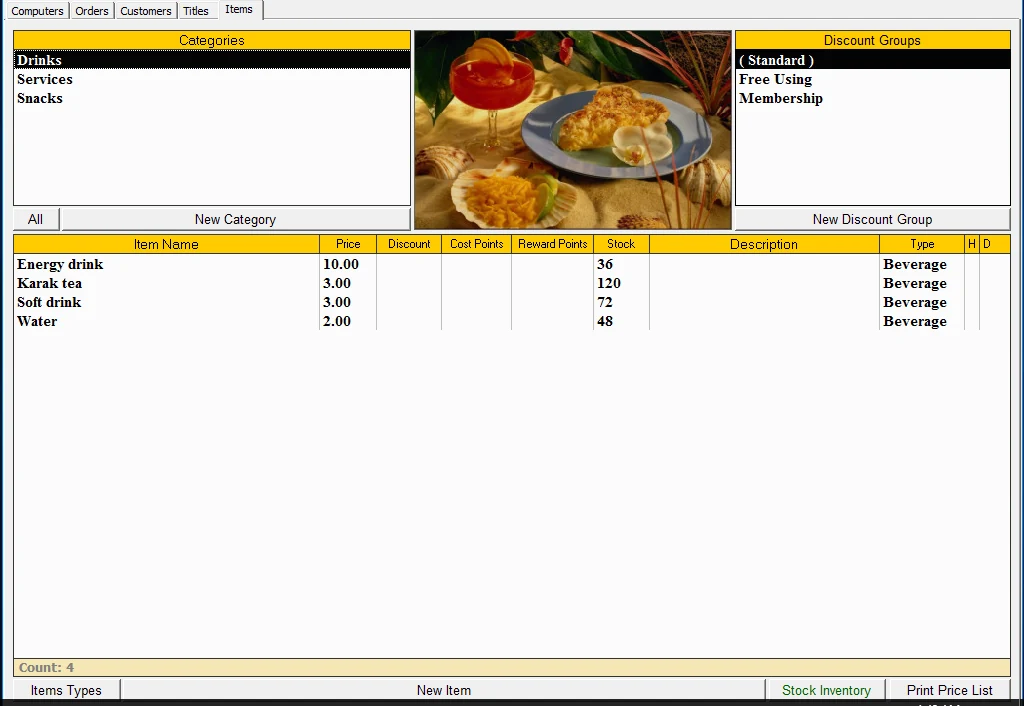1024x706 pixels.
Task: Select the ( Standard ) discount group
Action: point(872,60)
